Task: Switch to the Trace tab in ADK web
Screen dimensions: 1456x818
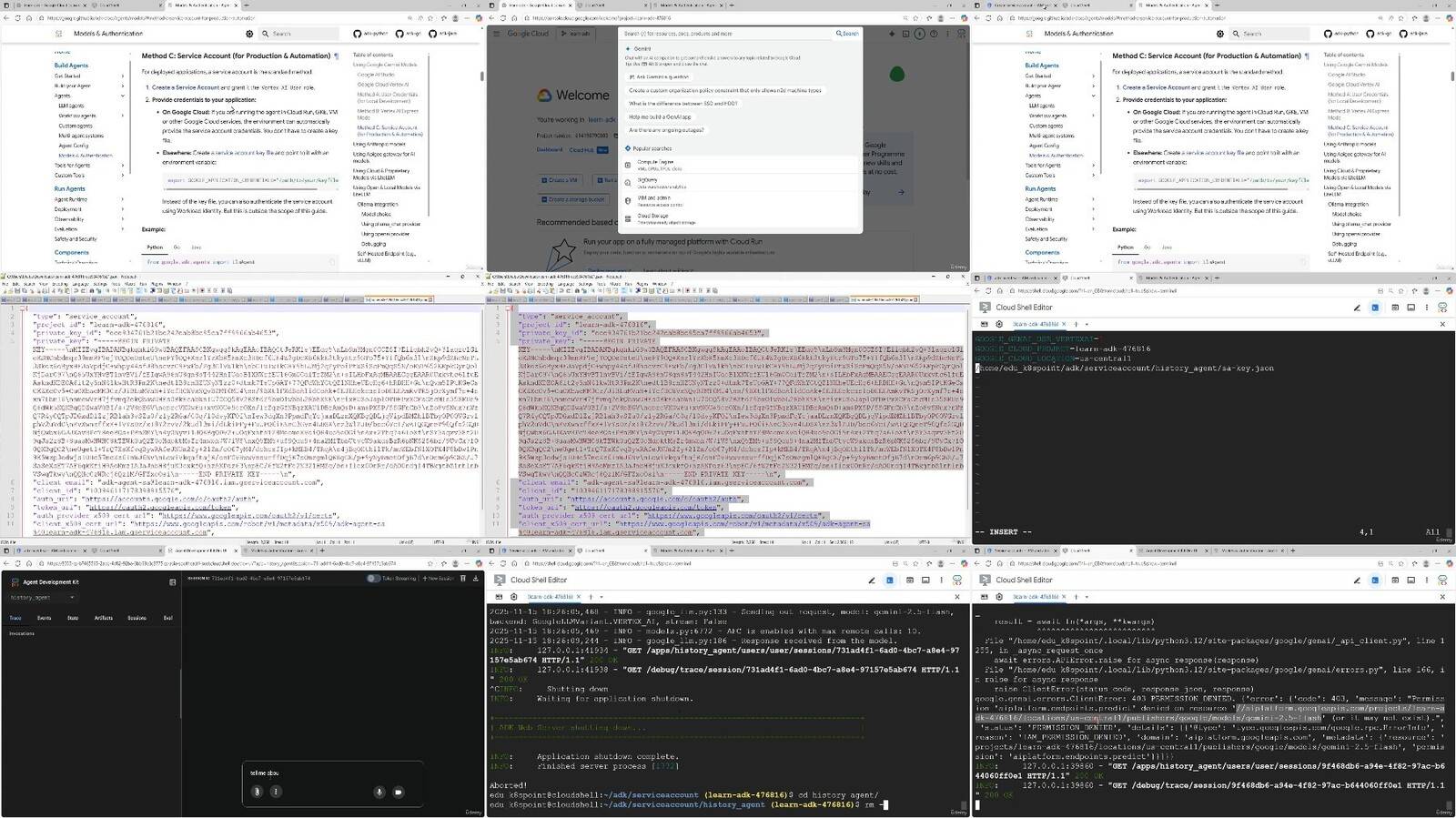Action: tap(15, 618)
